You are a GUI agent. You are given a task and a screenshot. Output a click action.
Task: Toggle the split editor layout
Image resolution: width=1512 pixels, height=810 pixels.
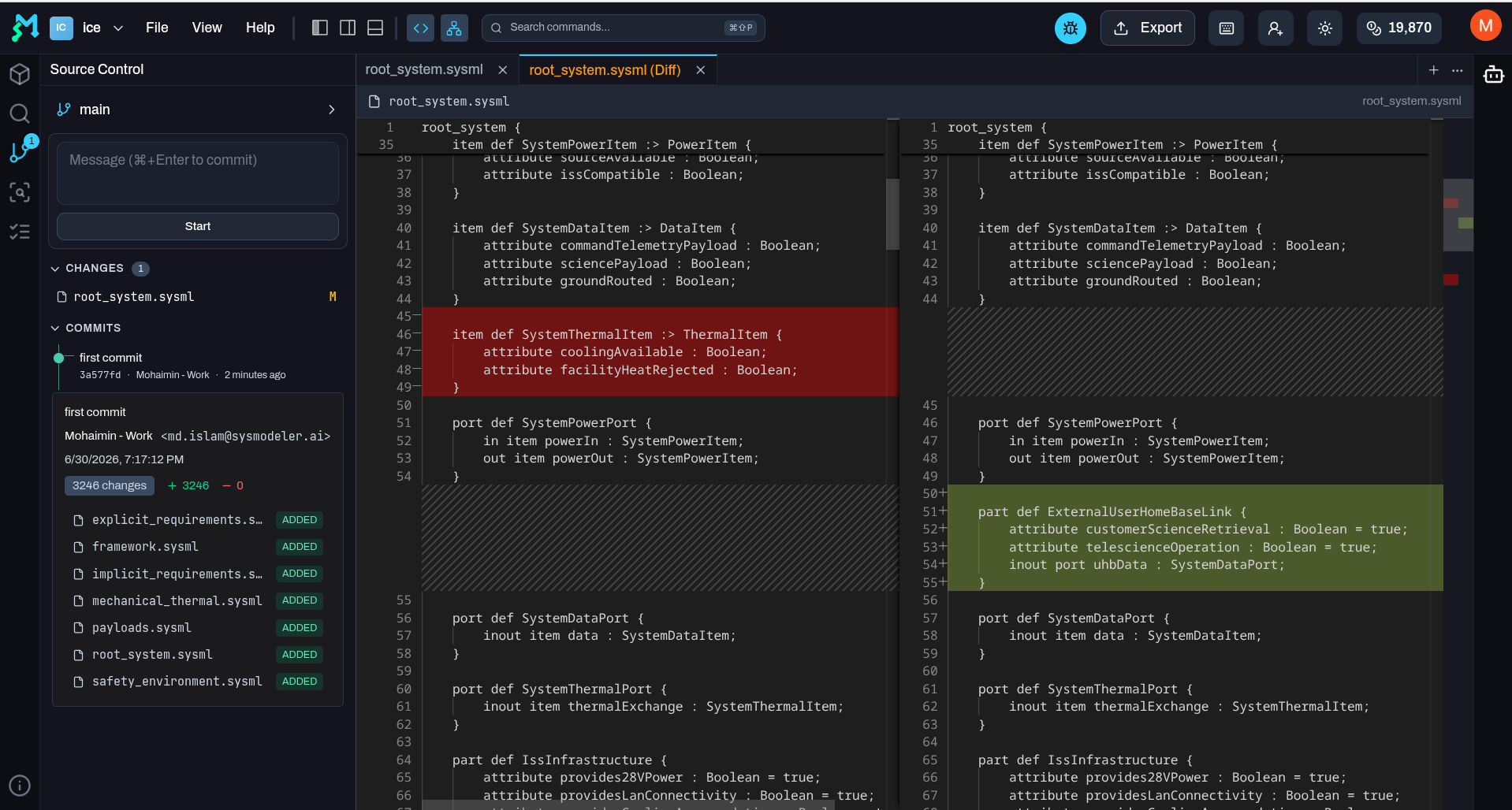(348, 28)
